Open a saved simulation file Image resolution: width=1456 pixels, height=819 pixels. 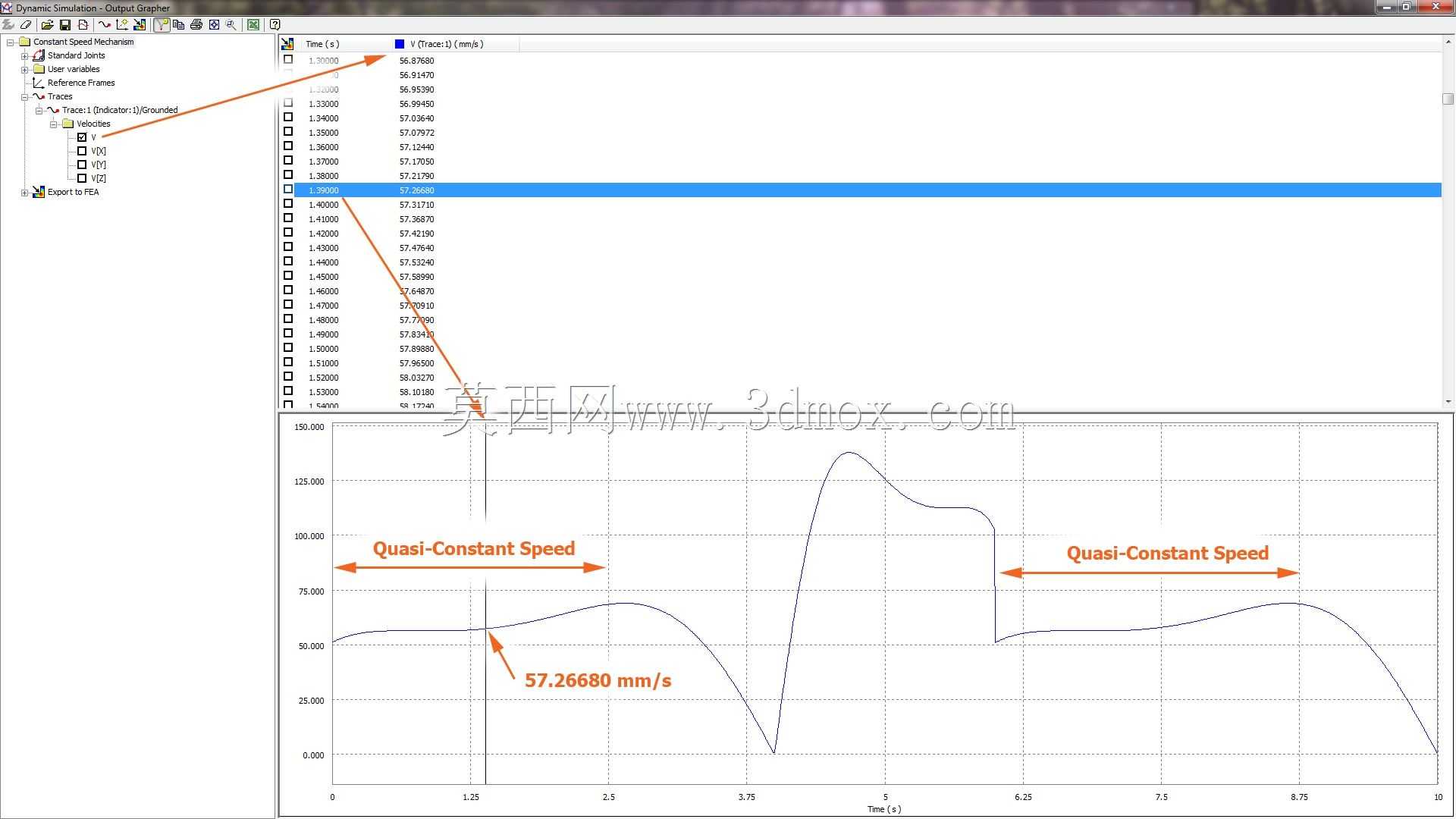click(47, 25)
